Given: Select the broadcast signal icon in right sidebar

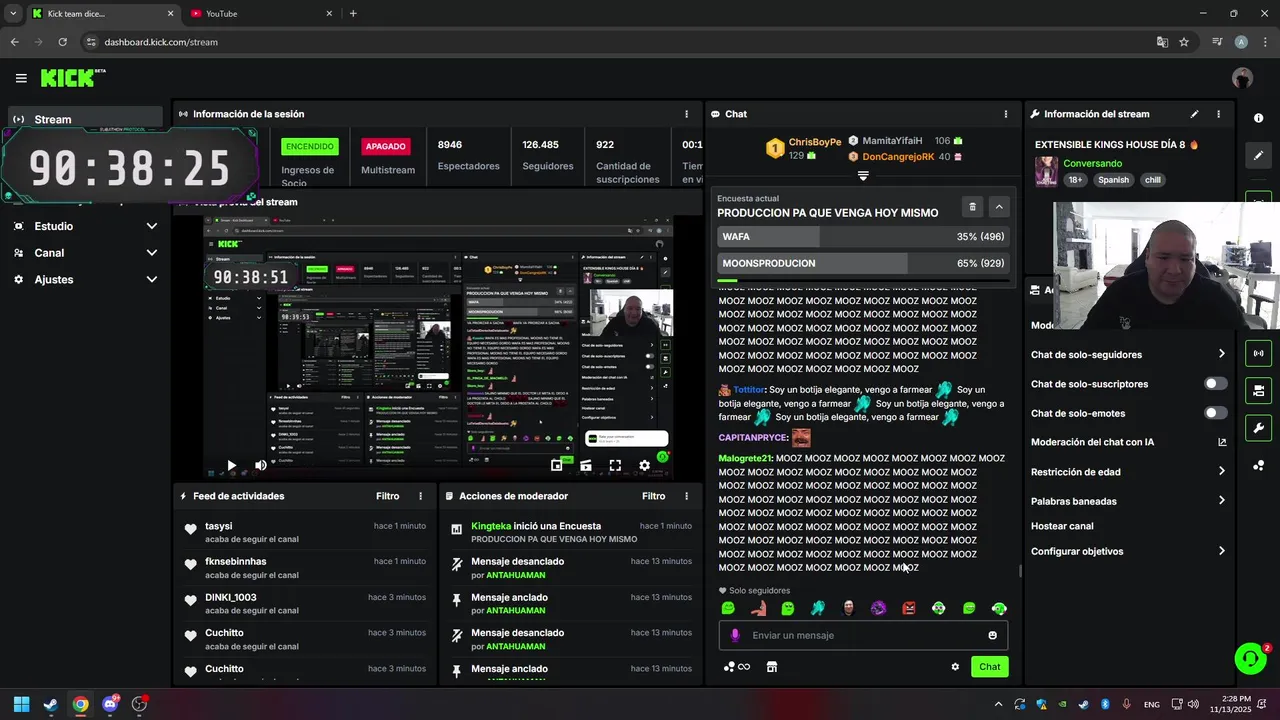Looking at the screenshot, I should [1258, 353].
